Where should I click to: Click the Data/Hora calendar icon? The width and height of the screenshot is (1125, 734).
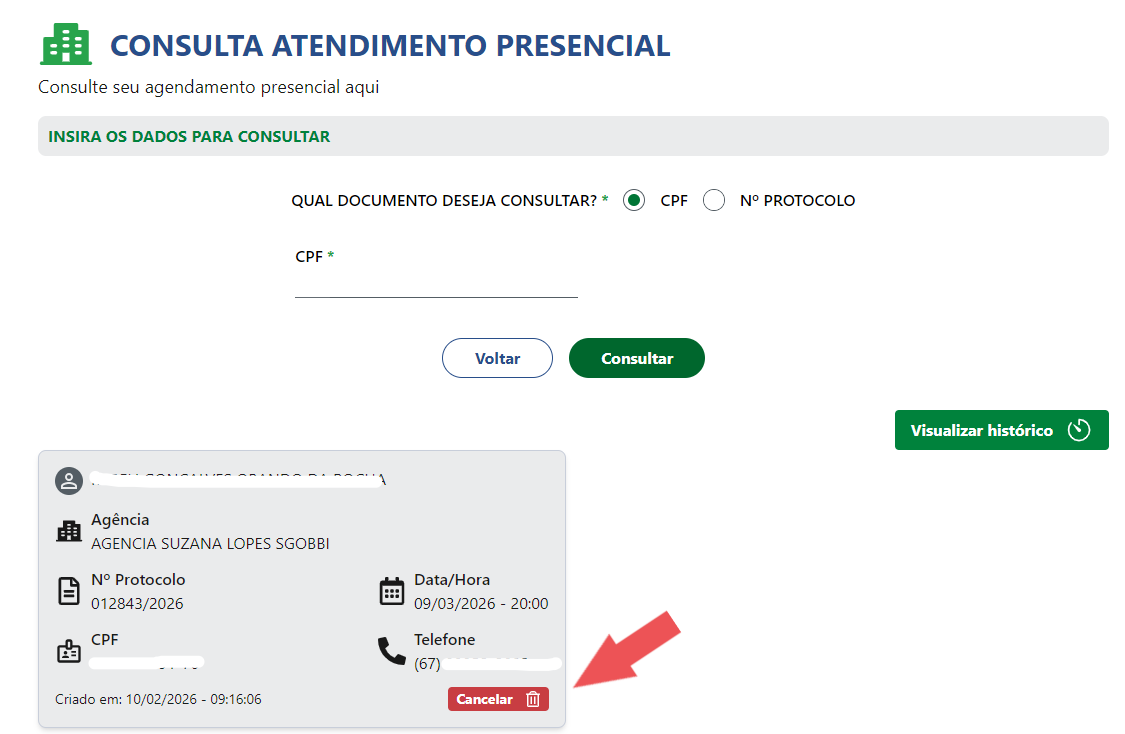(x=392, y=591)
